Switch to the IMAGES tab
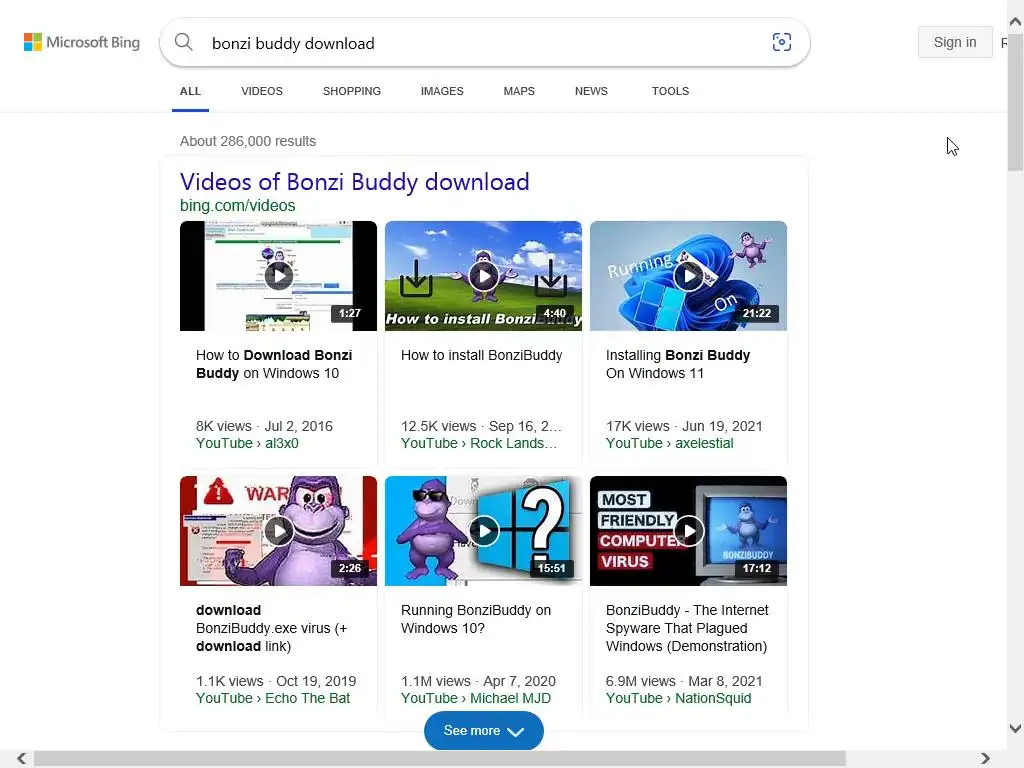Viewport: 1024px width, 768px height. pos(442,91)
